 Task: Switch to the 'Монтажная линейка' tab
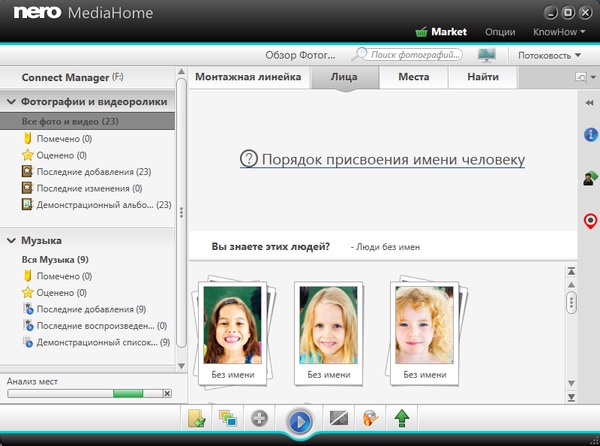click(247, 77)
